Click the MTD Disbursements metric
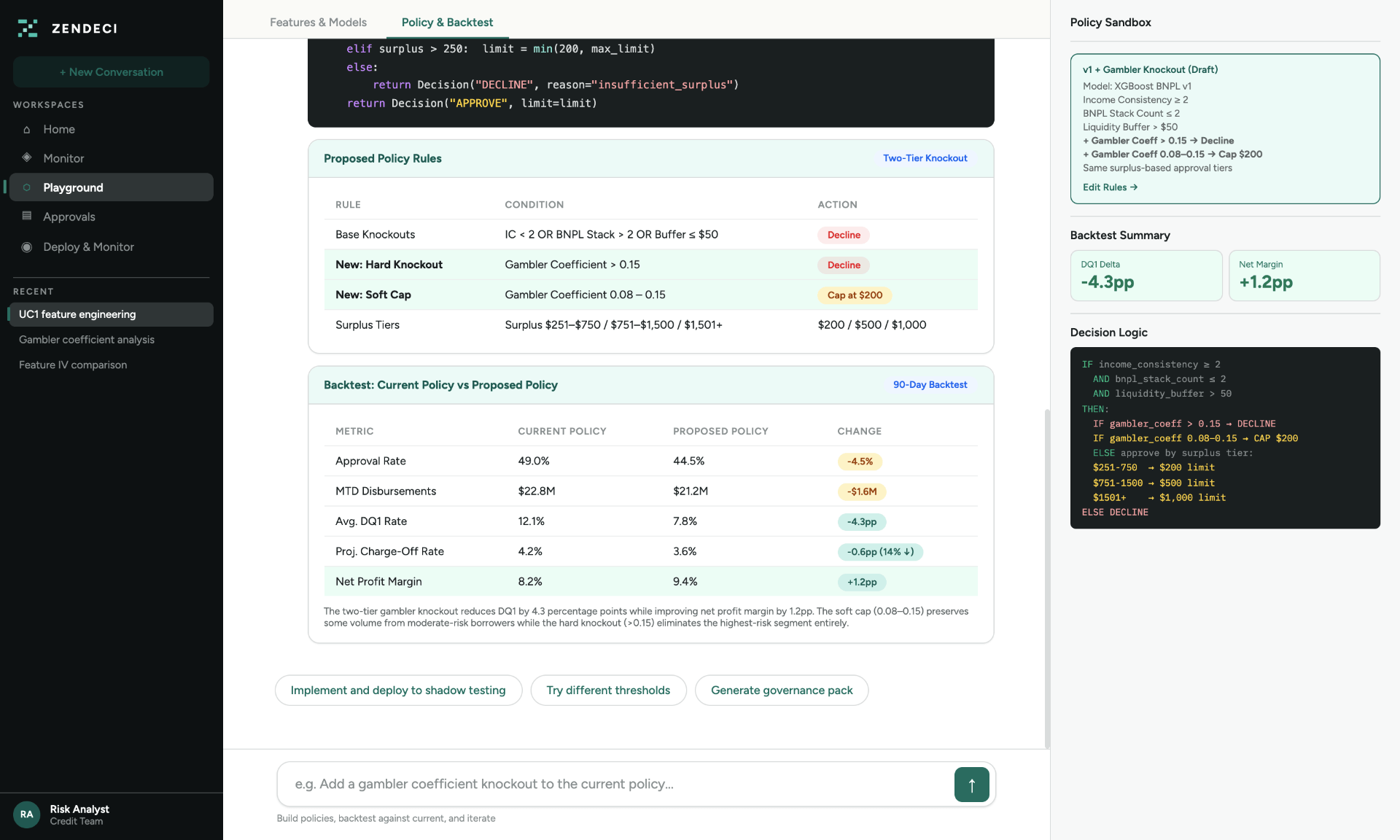Viewport: 1400px width, 840px height. pos(386,491)
